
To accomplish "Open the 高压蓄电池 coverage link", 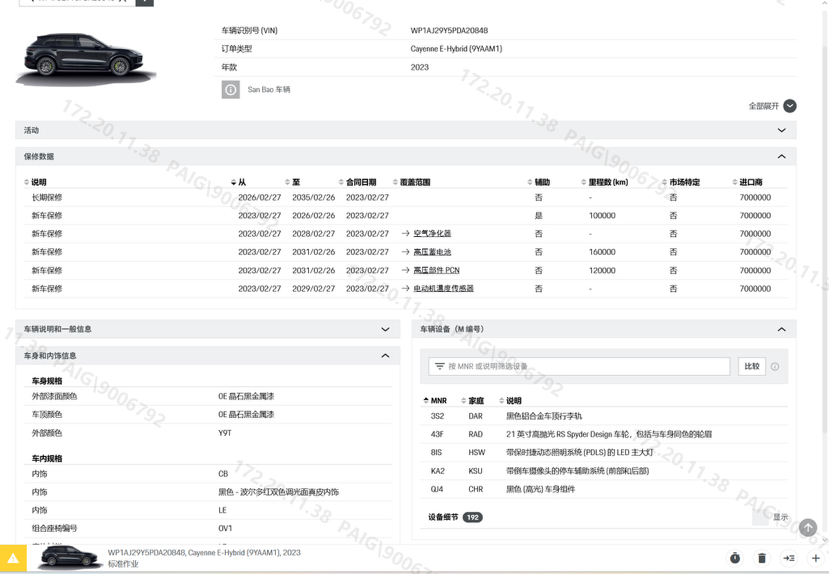I will pos(432,252).
